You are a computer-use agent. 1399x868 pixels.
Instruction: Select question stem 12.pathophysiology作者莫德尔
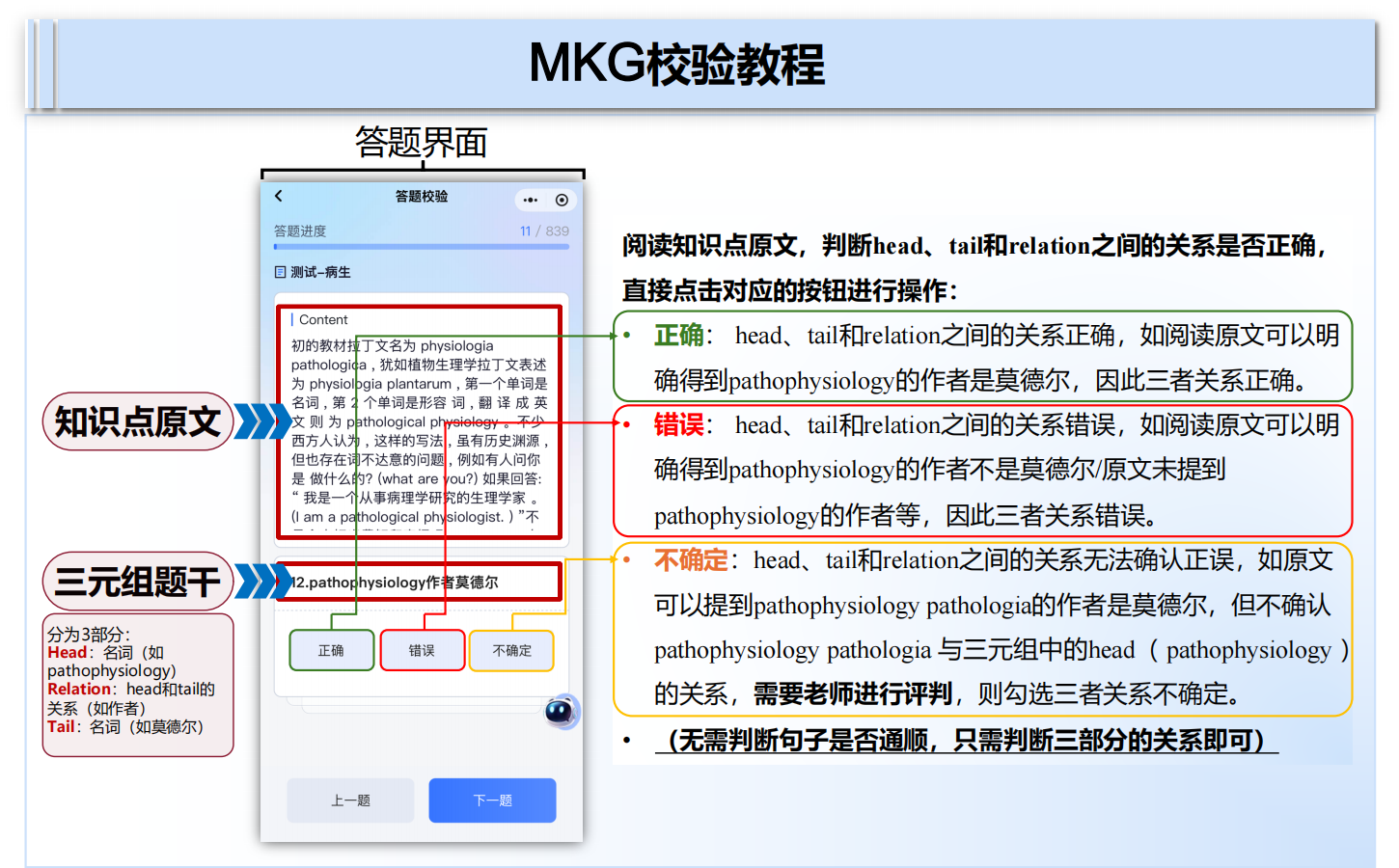pyautogui.click(x=420, y=583)
